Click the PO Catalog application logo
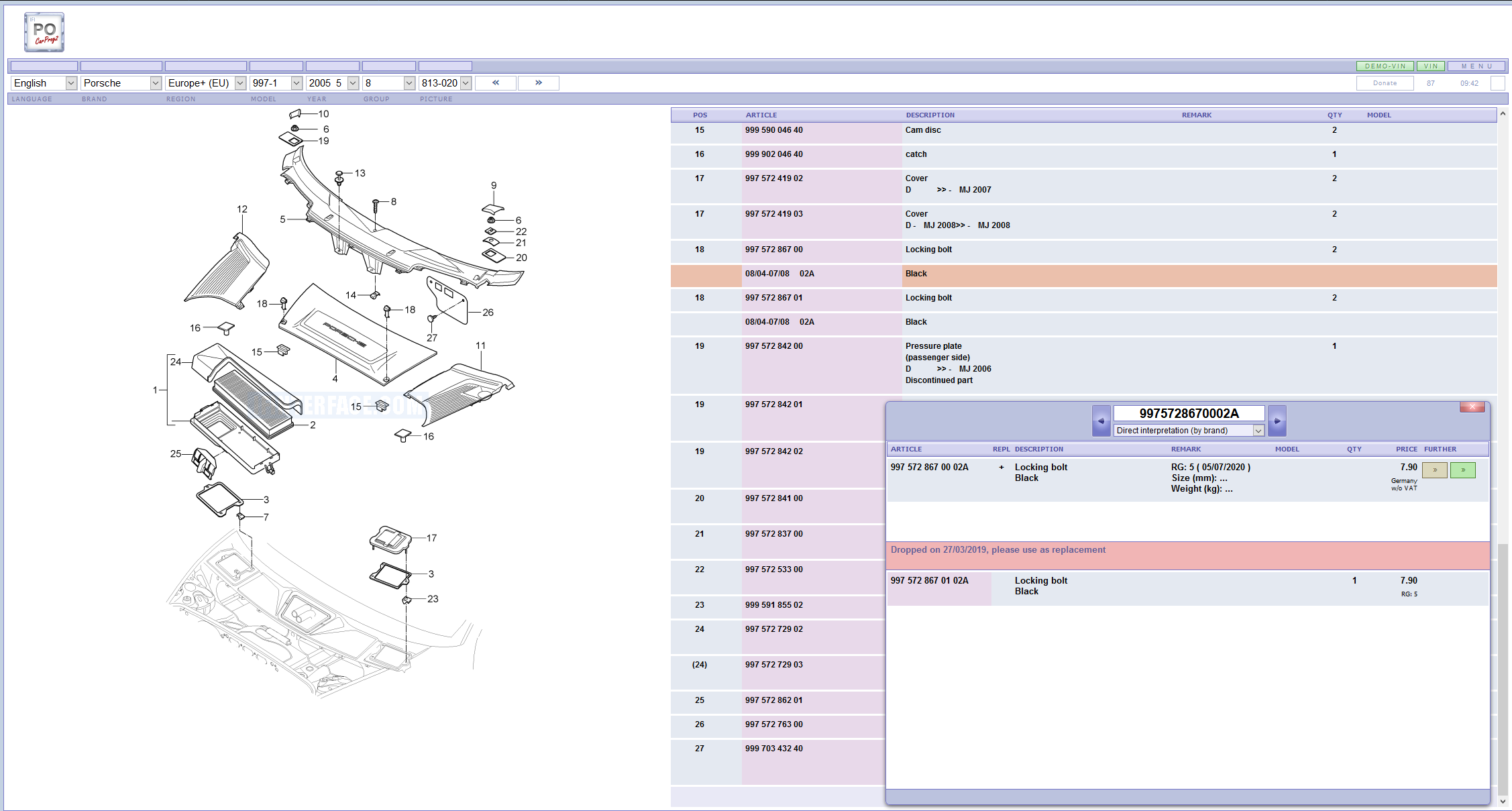 click(x=43, y=30)
